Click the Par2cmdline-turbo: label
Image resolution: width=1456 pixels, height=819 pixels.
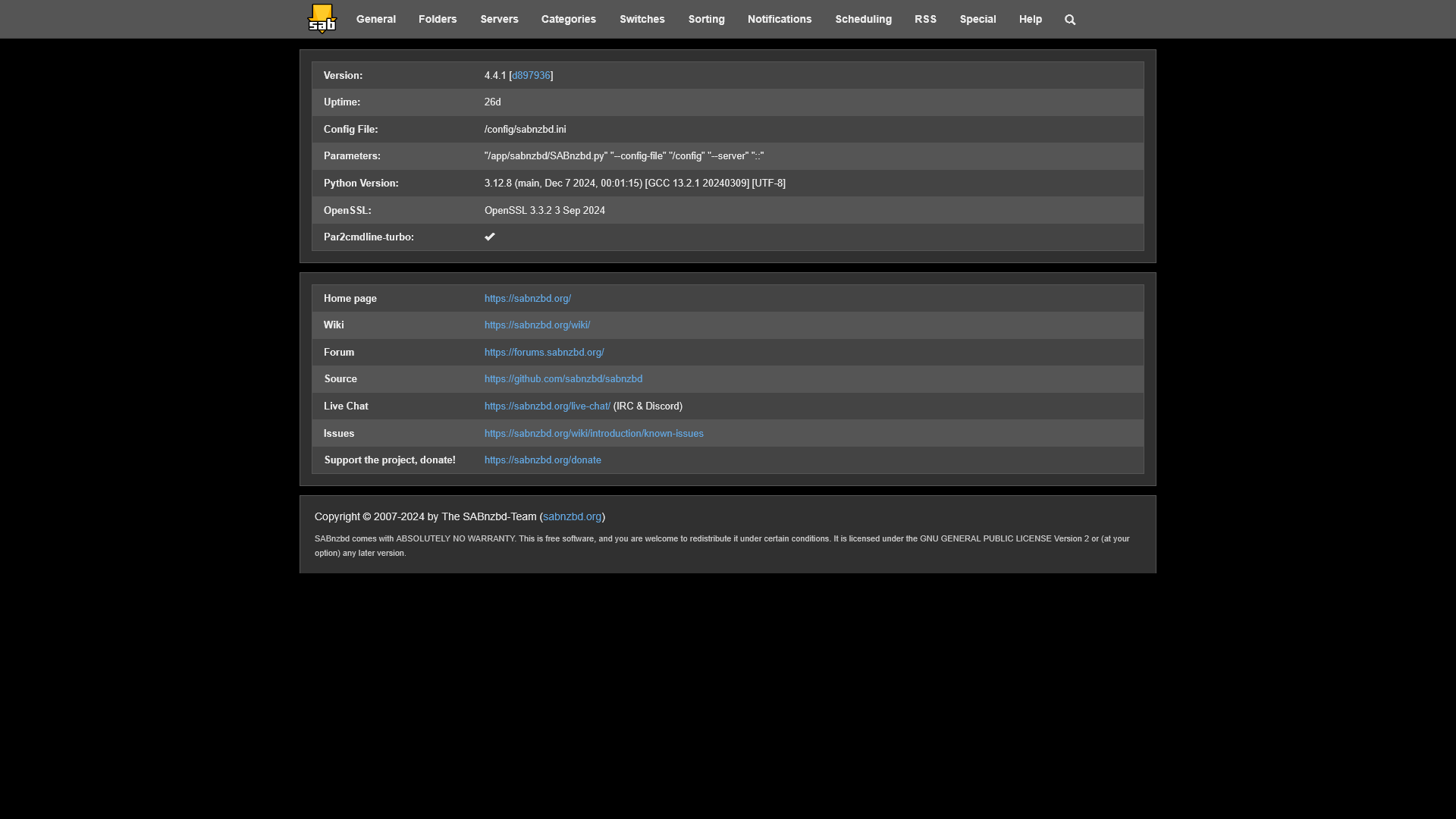point(369,237)
